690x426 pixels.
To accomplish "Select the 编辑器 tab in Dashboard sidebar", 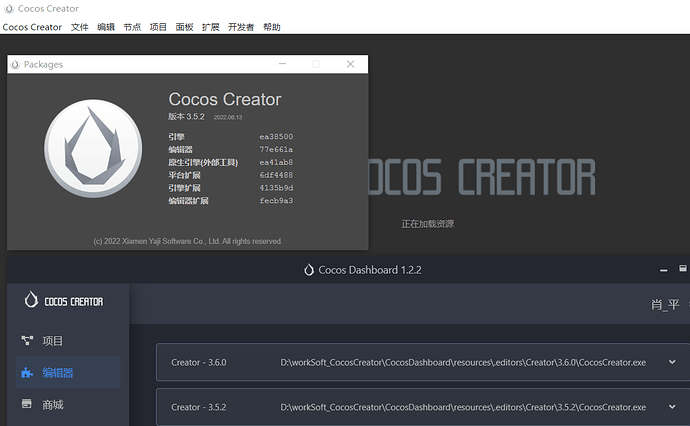I will coord(68,372).
